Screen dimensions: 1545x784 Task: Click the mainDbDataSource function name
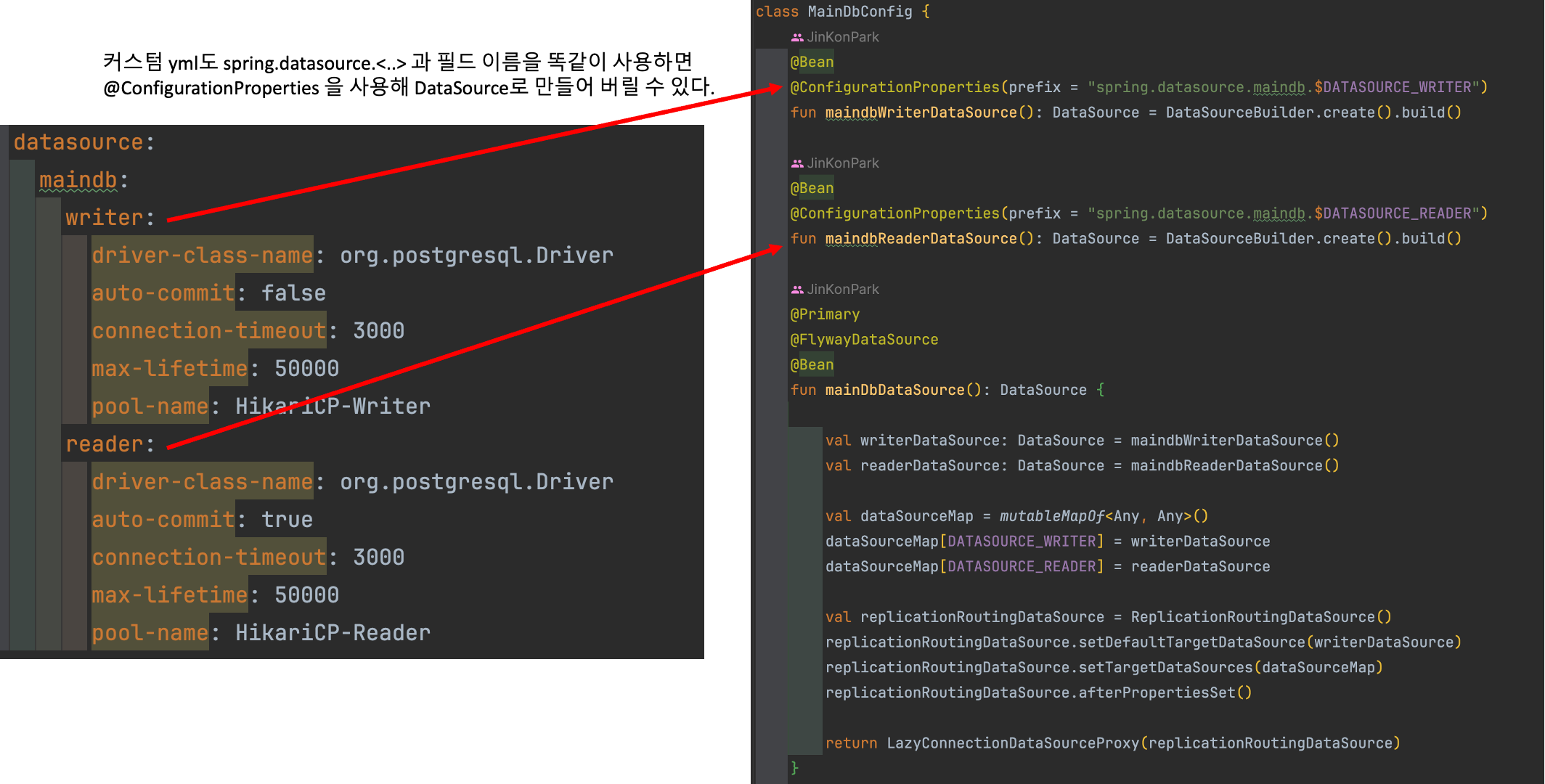894,390
